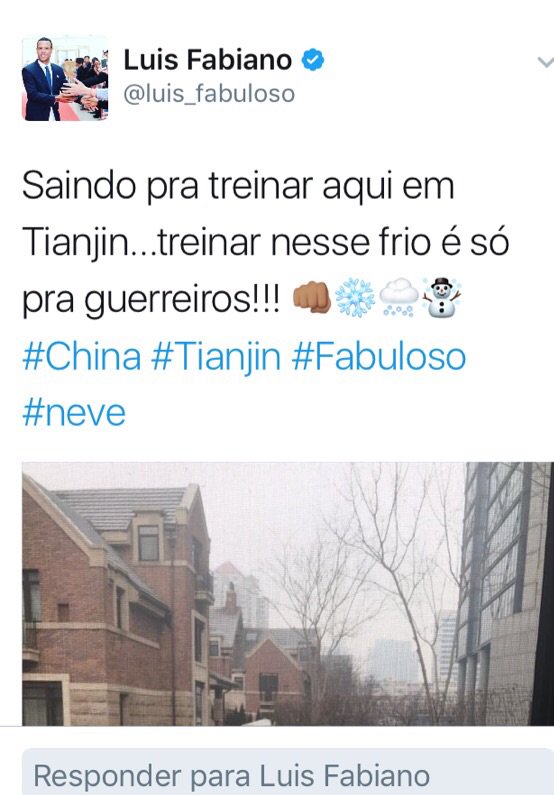Open Luis Fabiano's profile avatar picture
This screenshot has height=795, width=554.
(x=65, y=78)
